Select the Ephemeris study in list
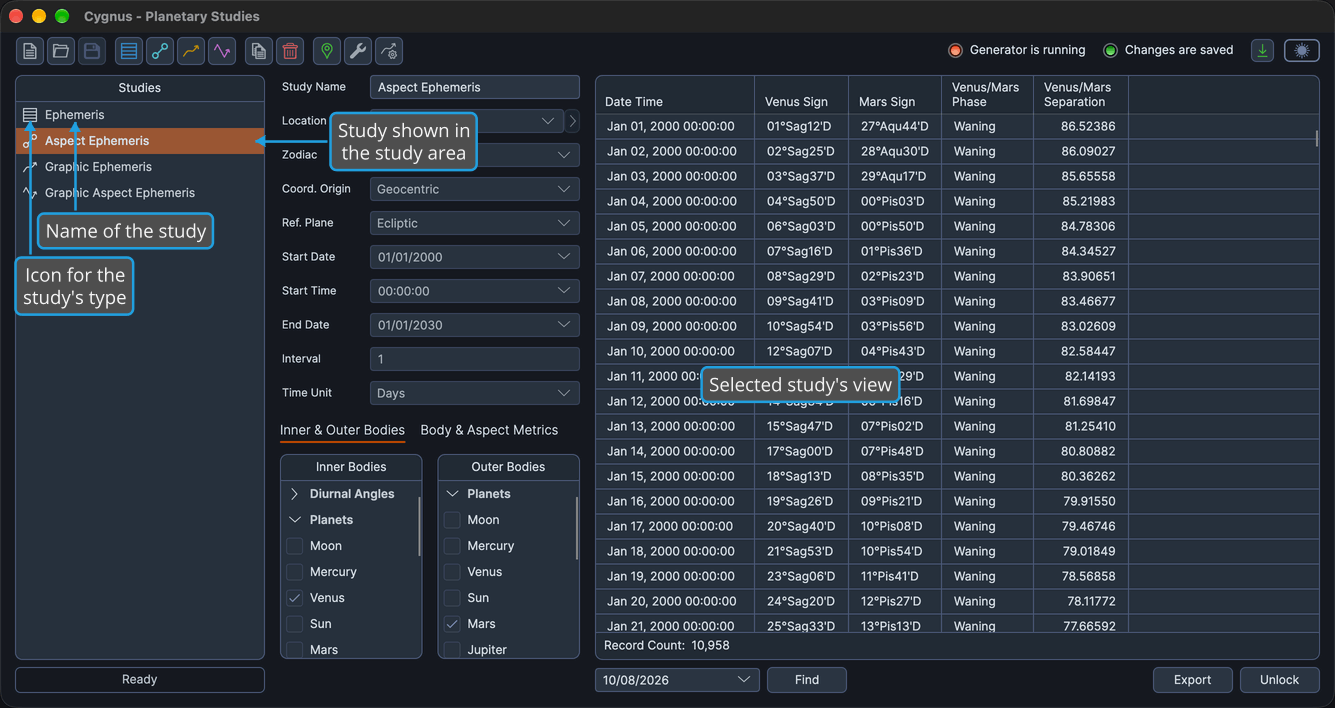Image resolution: width=1335 pixels, height=708 pixels. tap(140, 115)
